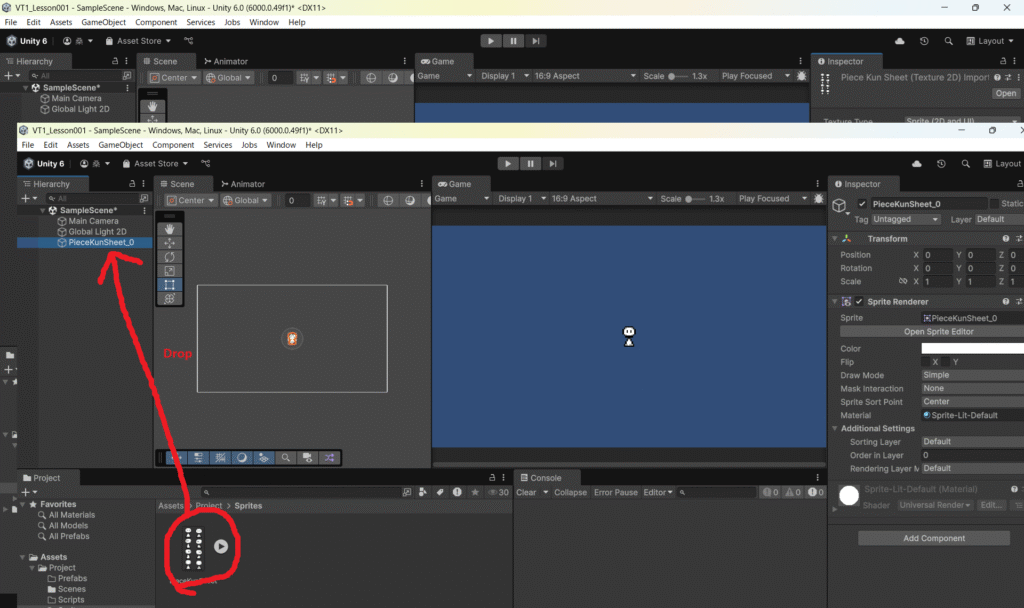Open Play Focused dropdown in front Game view
The width and height of the screenshot is (1024, 608).
pos(773,199)
